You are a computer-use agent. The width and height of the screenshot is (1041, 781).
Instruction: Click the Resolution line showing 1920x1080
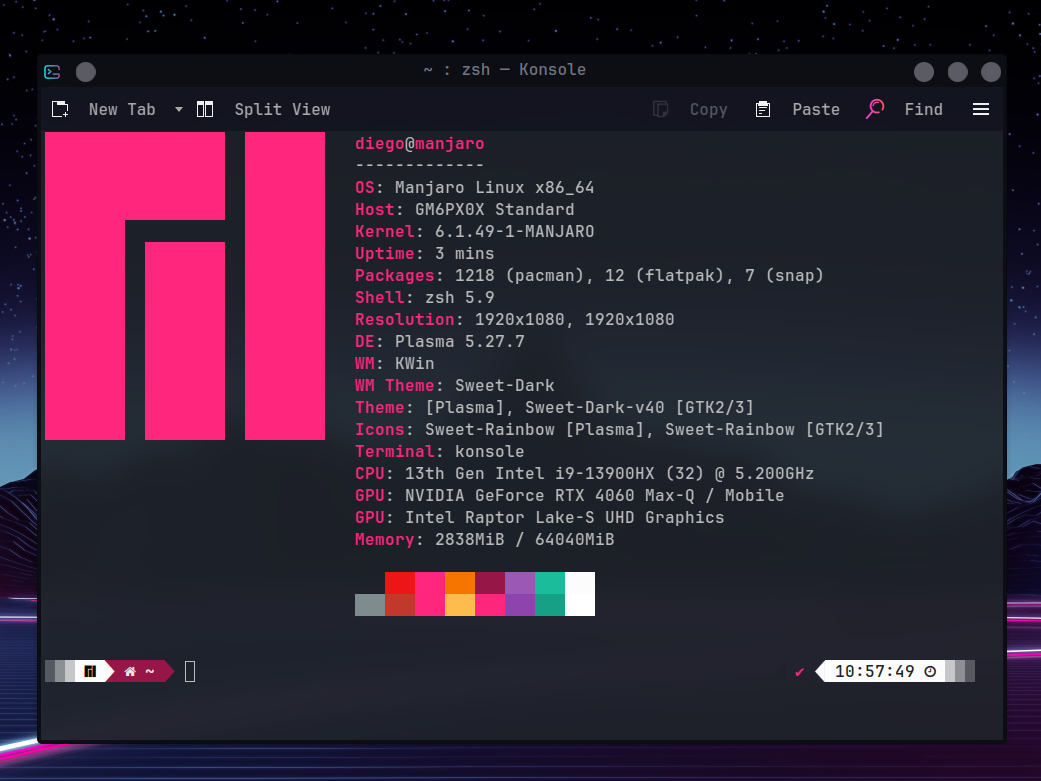click(515, 319)
